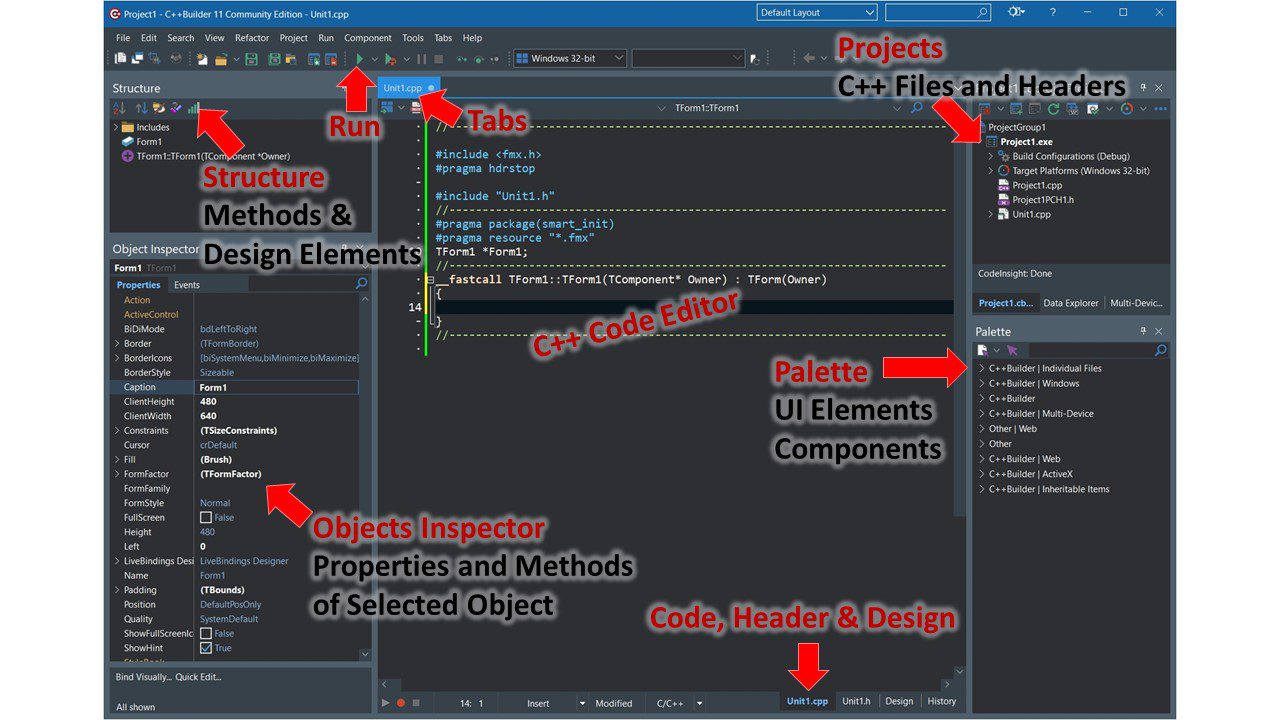The image size is (1280, 720).
Task: Open the Windows 32-bit platform dropdown
Action: point(571,59)
